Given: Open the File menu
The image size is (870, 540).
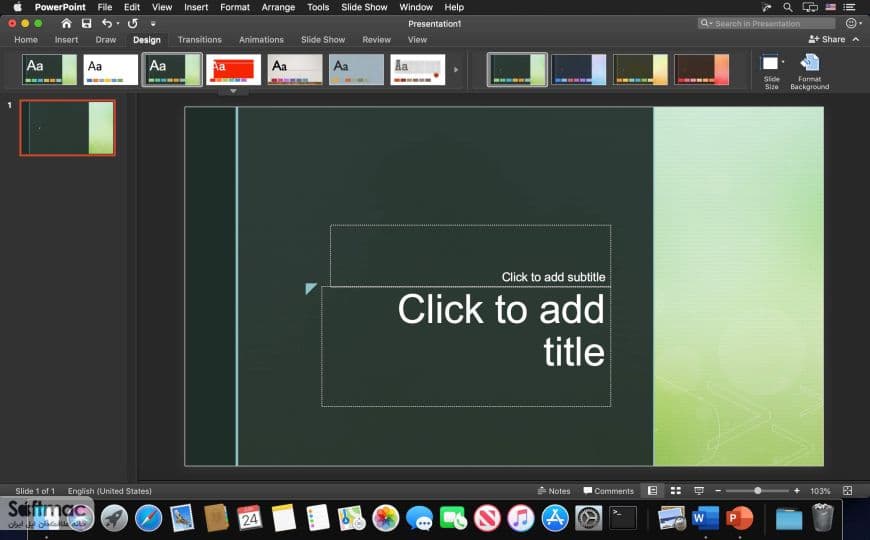Looking at the screenshot, I should (x=105, y=7).
